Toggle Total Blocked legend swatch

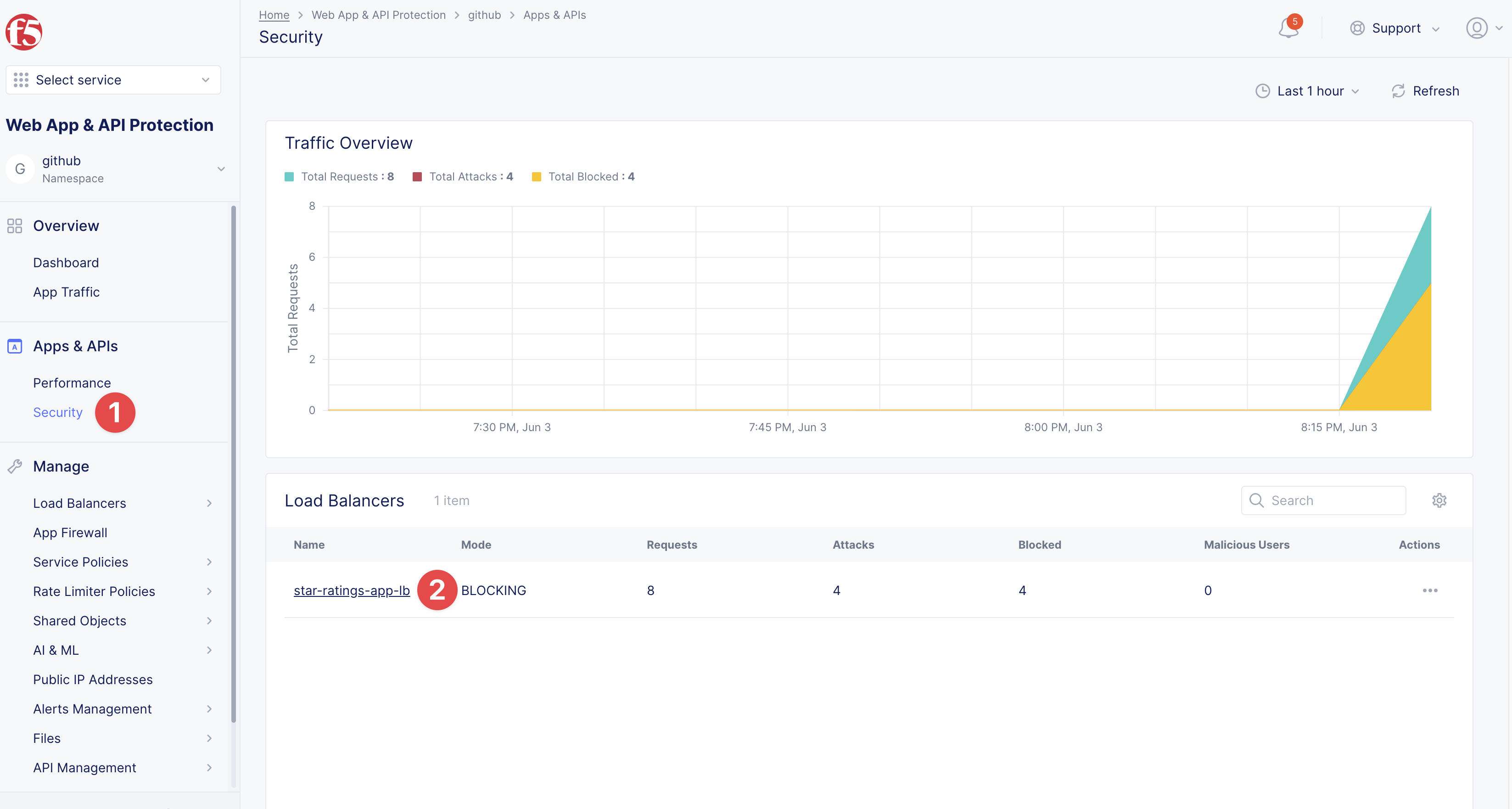(536, 177)
